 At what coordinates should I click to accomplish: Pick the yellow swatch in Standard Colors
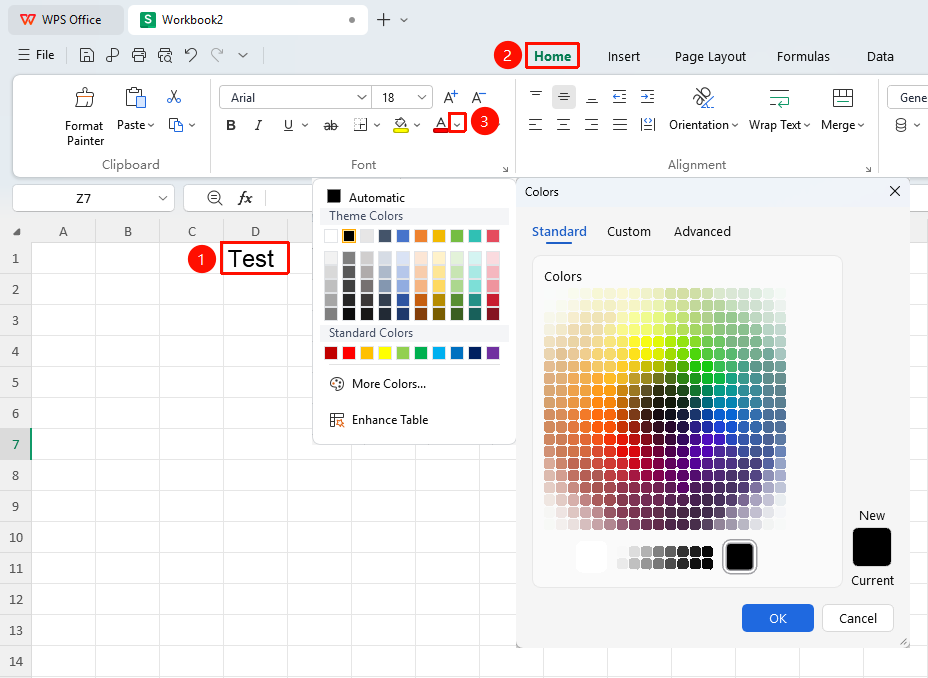pyautogui.click(x=385, y=353)
